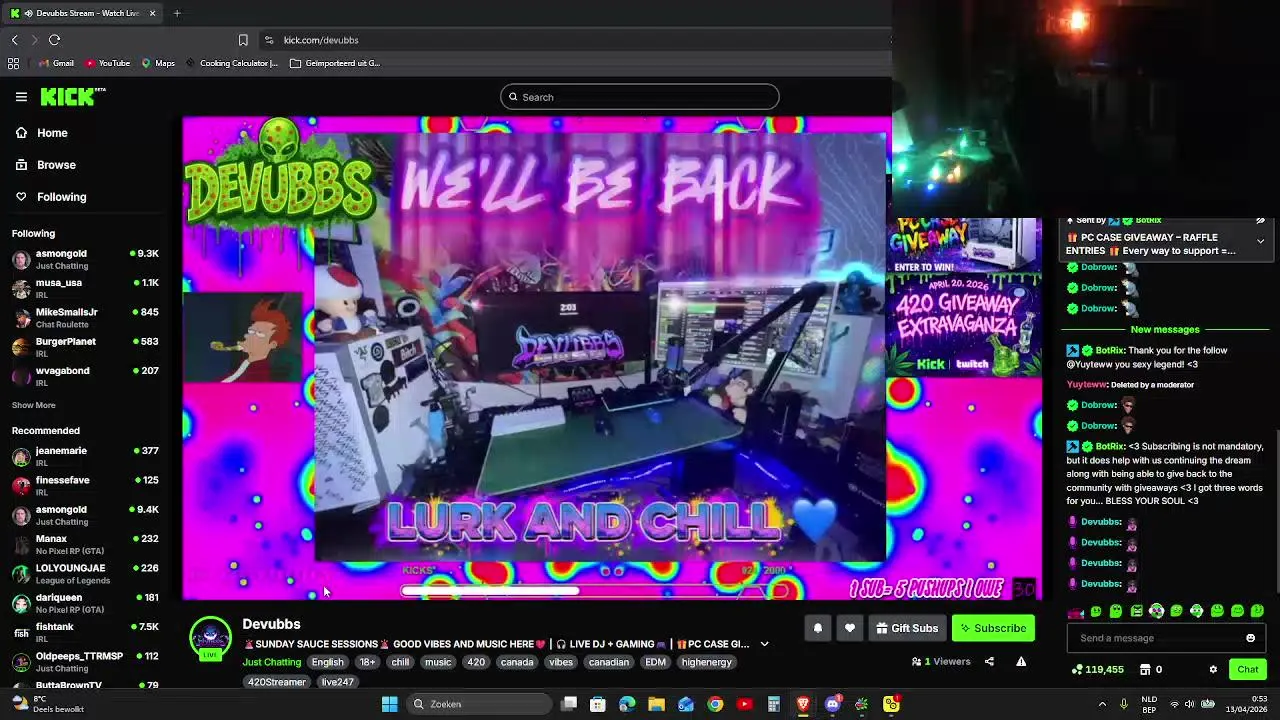Open Discord from taskbar
Image resolution: width=1280 pixels, height=720 pixels.
[x=832, y=704]
